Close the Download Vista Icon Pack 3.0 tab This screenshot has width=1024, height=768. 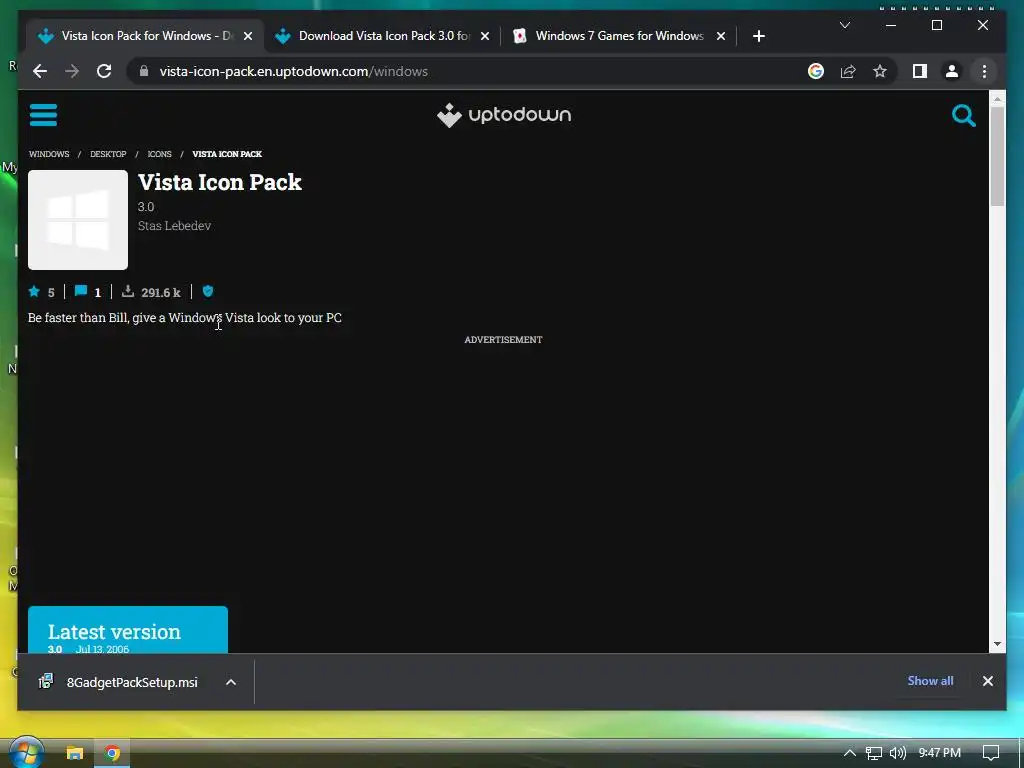485,36
